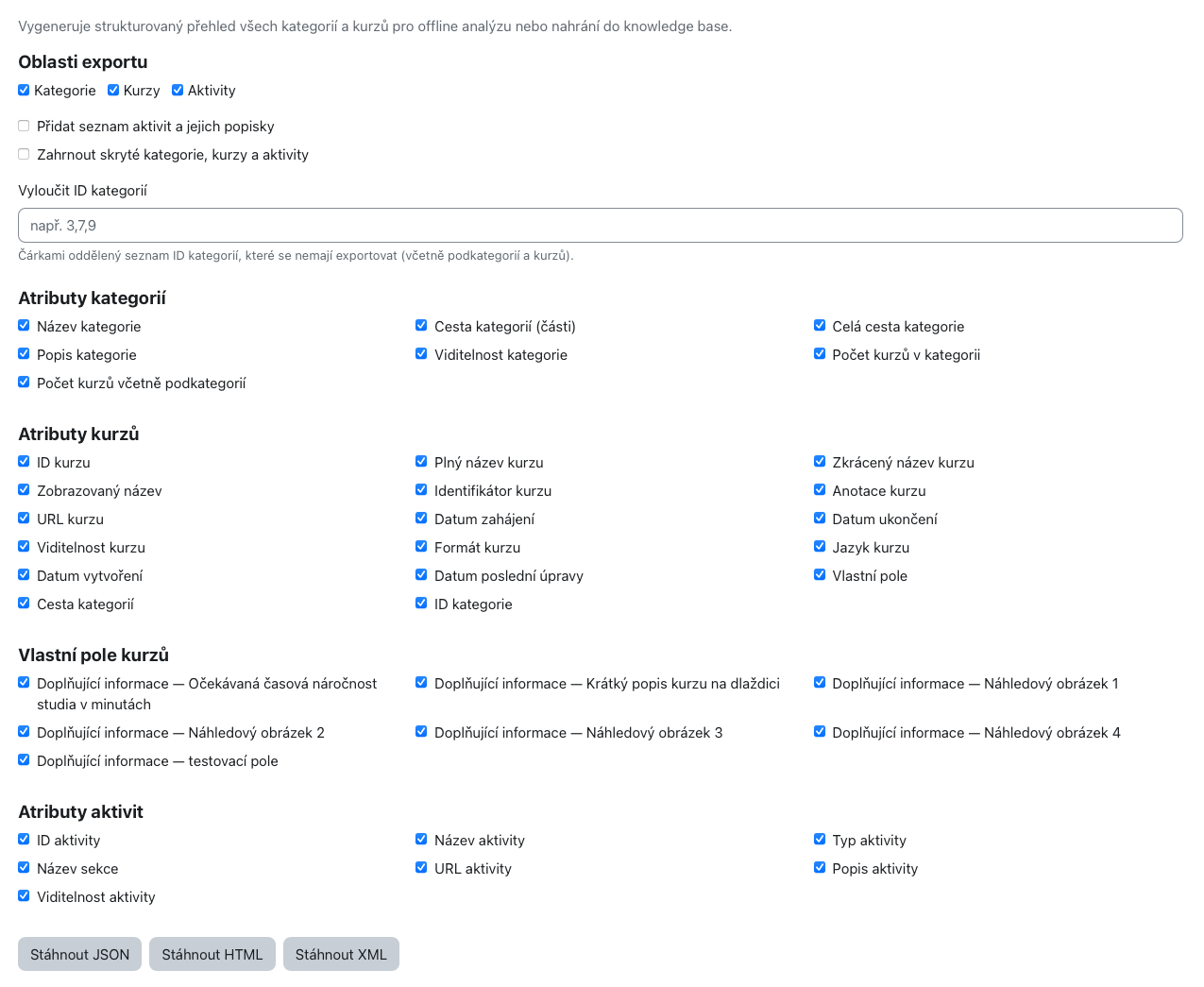Toggle 'Vlastní pole' checkbox
The height and width of the screenshot is (987, 1204).
click(820, 575)
